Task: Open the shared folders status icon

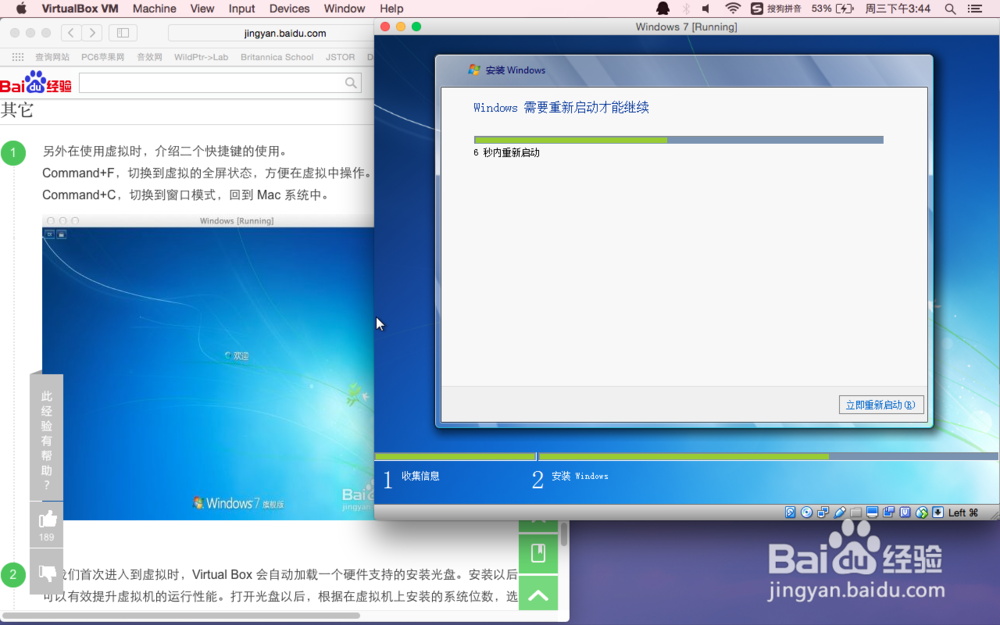Action: coord(856,512)
